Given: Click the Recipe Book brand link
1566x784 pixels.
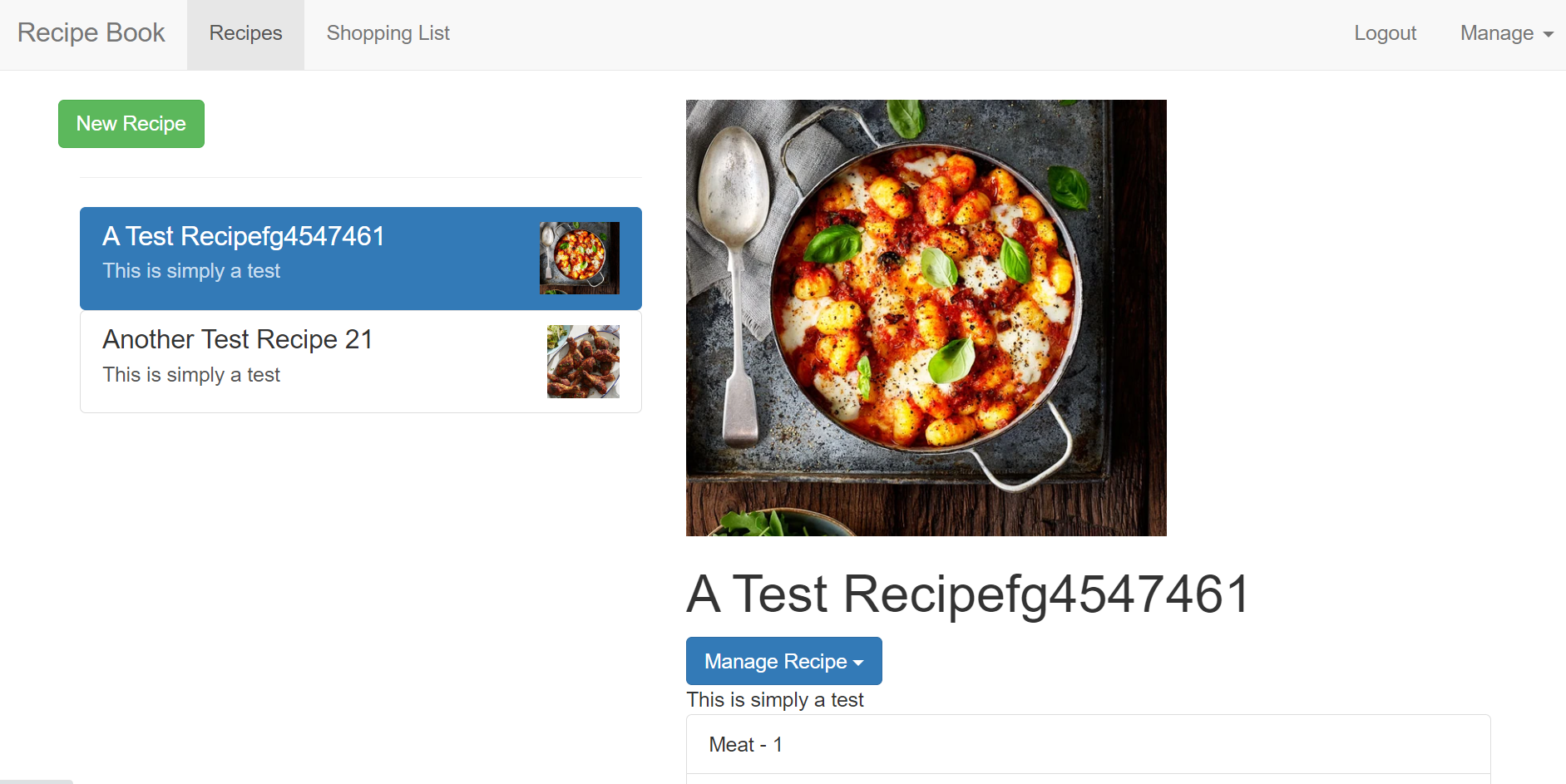Looking at the screenshot, I should 91,33.
